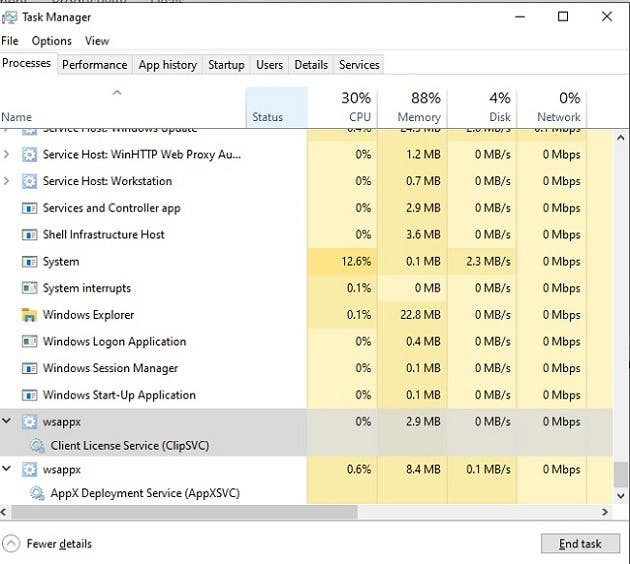The image size is (630, 564).
Task: Select Services and Controller app name
Action: pyautogui.click(x=112, y=208)
